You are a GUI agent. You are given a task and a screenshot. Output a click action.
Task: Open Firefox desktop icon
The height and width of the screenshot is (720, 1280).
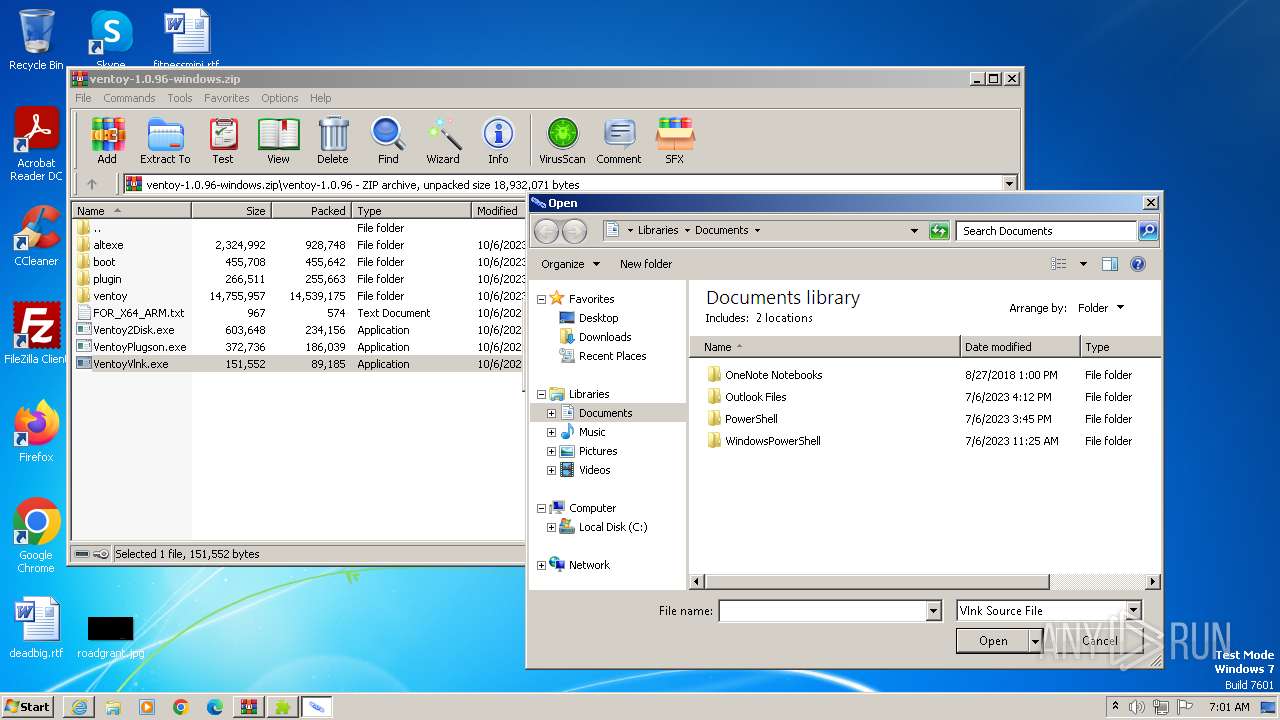[36, 432]
